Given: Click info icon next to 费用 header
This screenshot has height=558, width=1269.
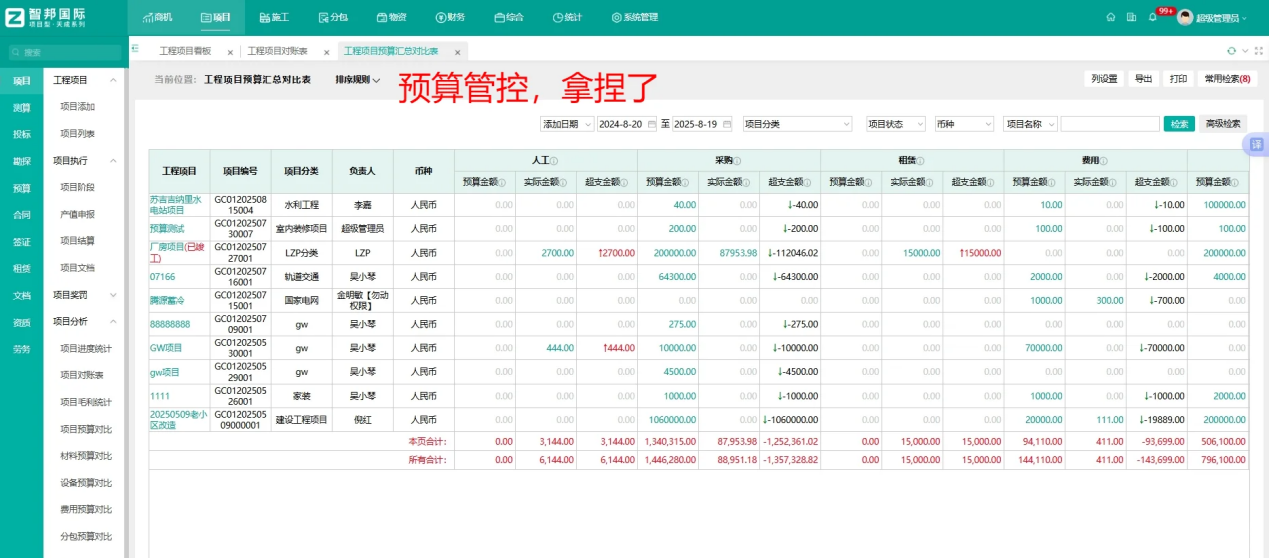Looking at the screenshot, I should [1103, 161].
